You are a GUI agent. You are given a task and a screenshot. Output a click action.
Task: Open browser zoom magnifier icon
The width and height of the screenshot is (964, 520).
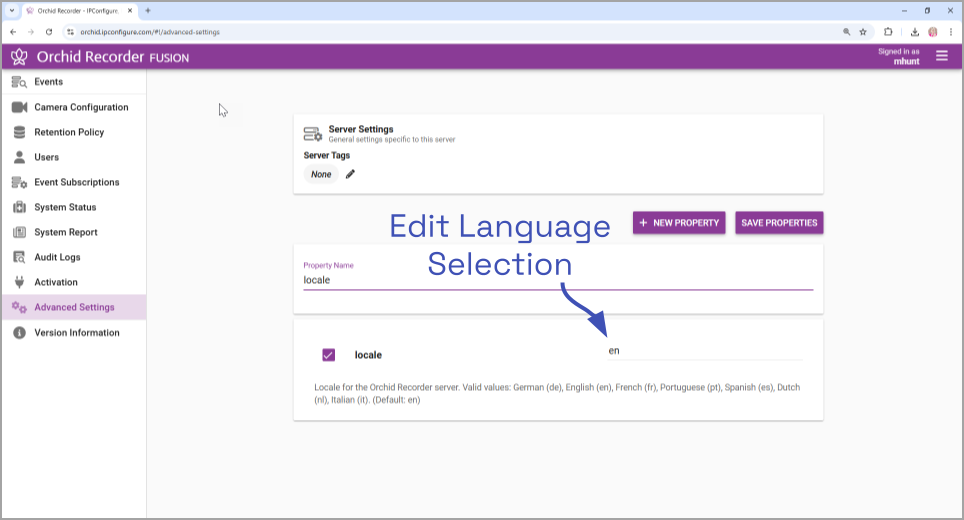click(x=847, y=32)
